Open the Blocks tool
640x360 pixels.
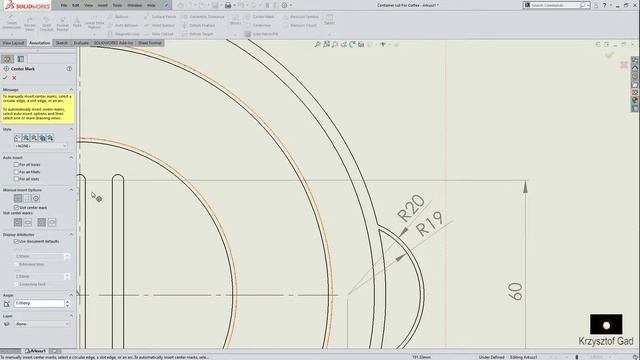pos(236,20)
